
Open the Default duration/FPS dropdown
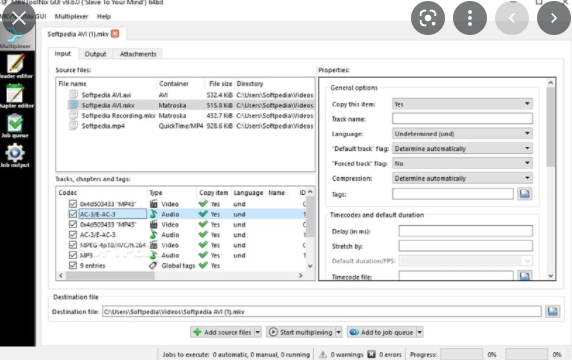pyautogui.click(x=465, y=260)
